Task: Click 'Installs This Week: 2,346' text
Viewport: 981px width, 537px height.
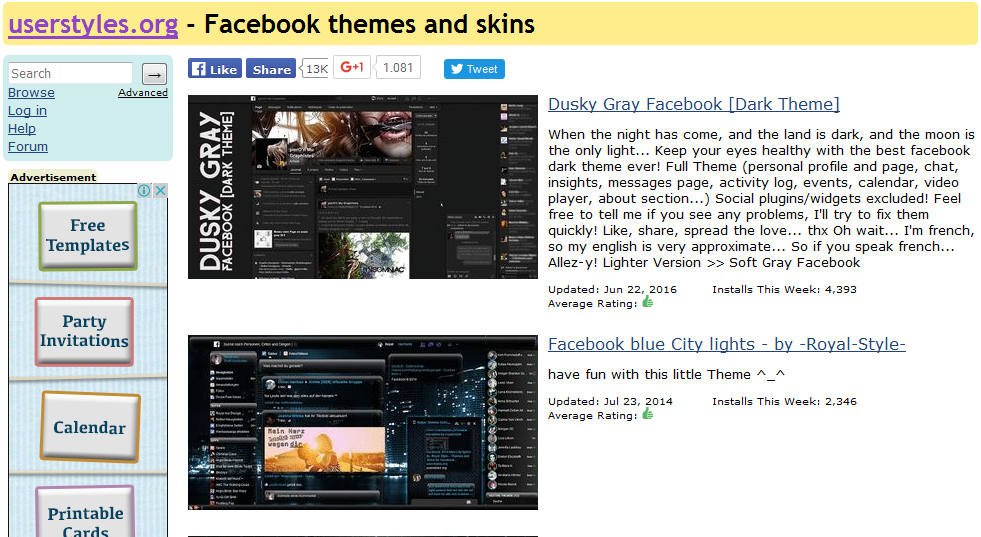Action: (x=785, y=401)
